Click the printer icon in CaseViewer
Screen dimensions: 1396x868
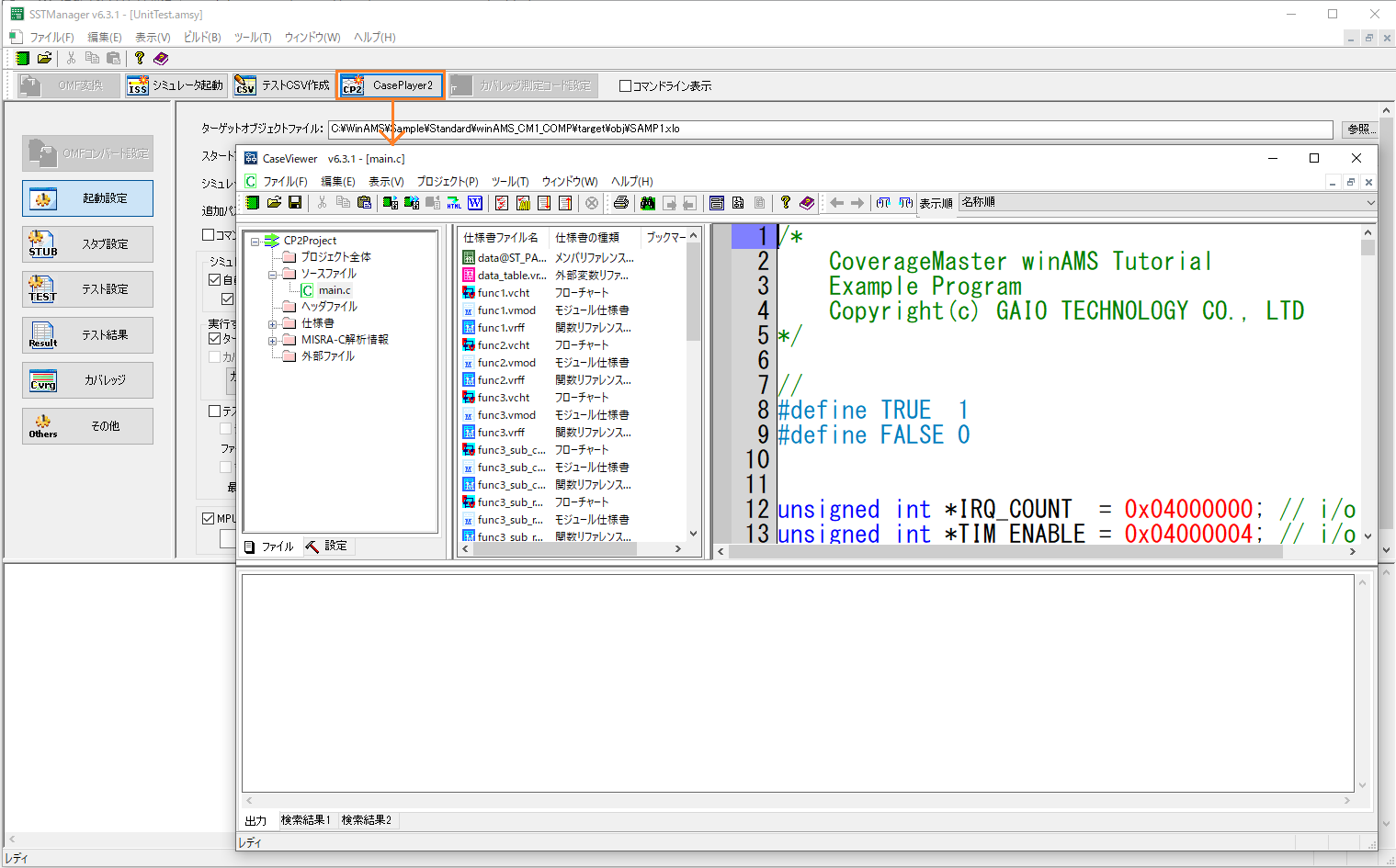[621, 203]
